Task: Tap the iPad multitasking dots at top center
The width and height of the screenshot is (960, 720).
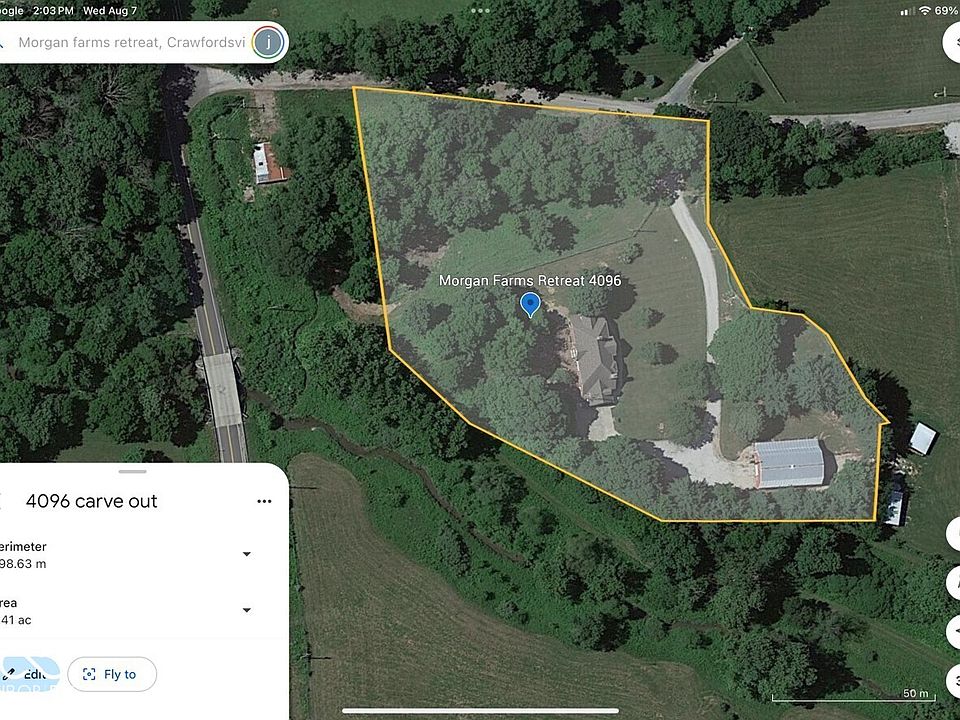Action: (481, 10)
